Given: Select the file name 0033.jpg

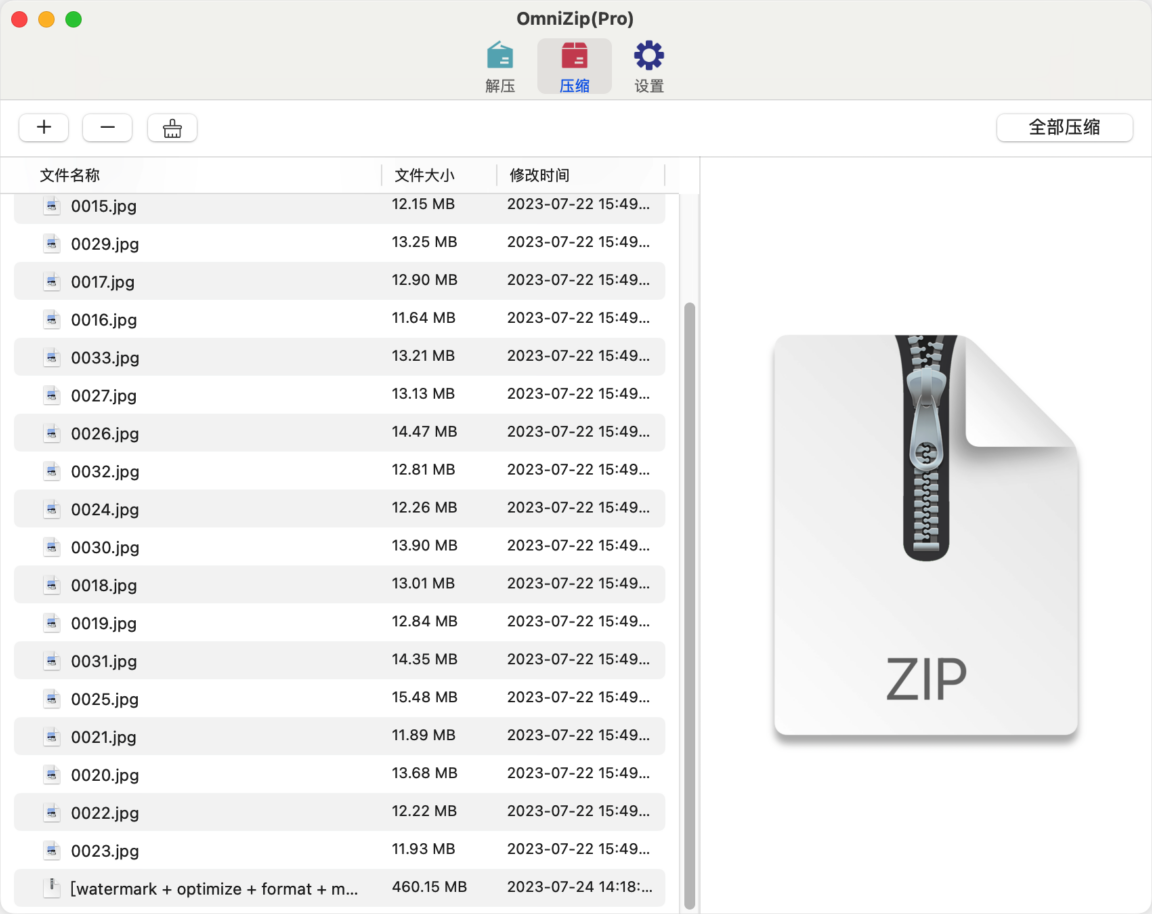Looking at the screenshot, I should [105, 359].
